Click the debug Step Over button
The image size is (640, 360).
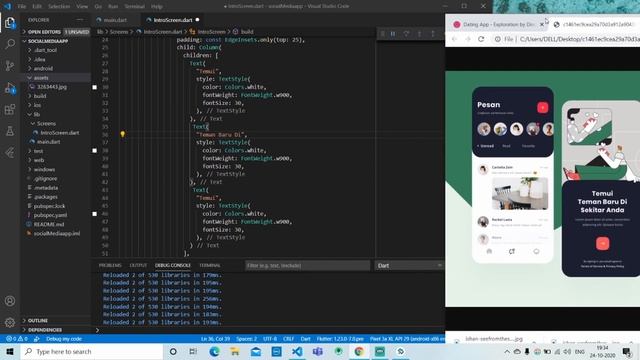[x=406, y=34]
